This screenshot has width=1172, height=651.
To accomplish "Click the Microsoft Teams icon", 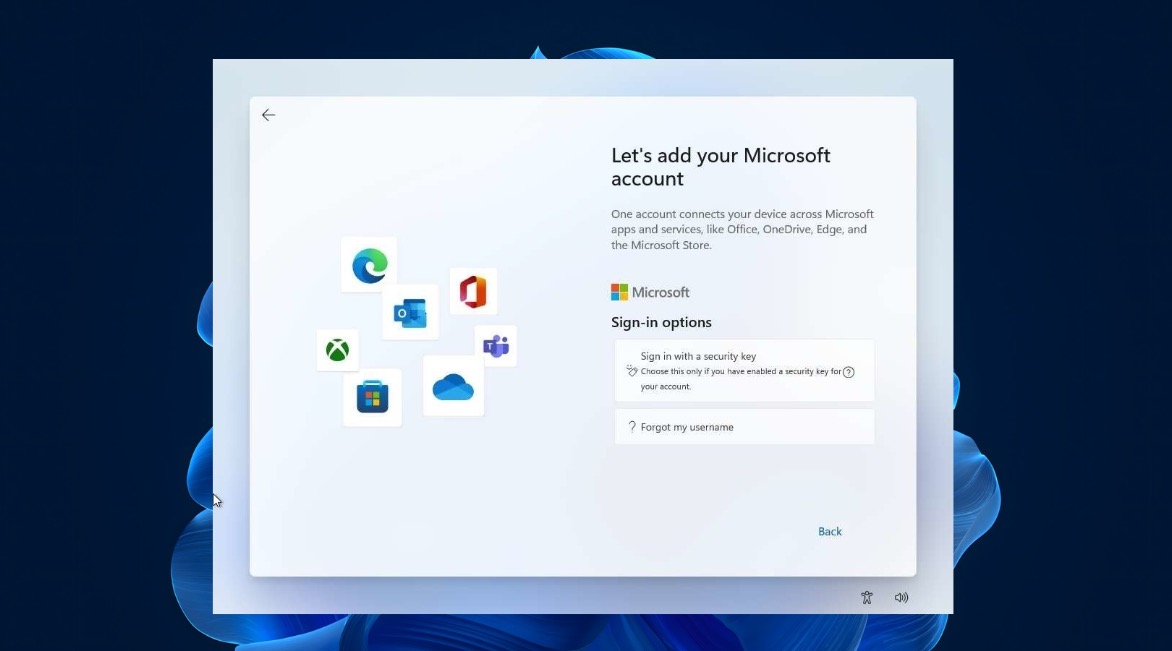I will [496, 345].
